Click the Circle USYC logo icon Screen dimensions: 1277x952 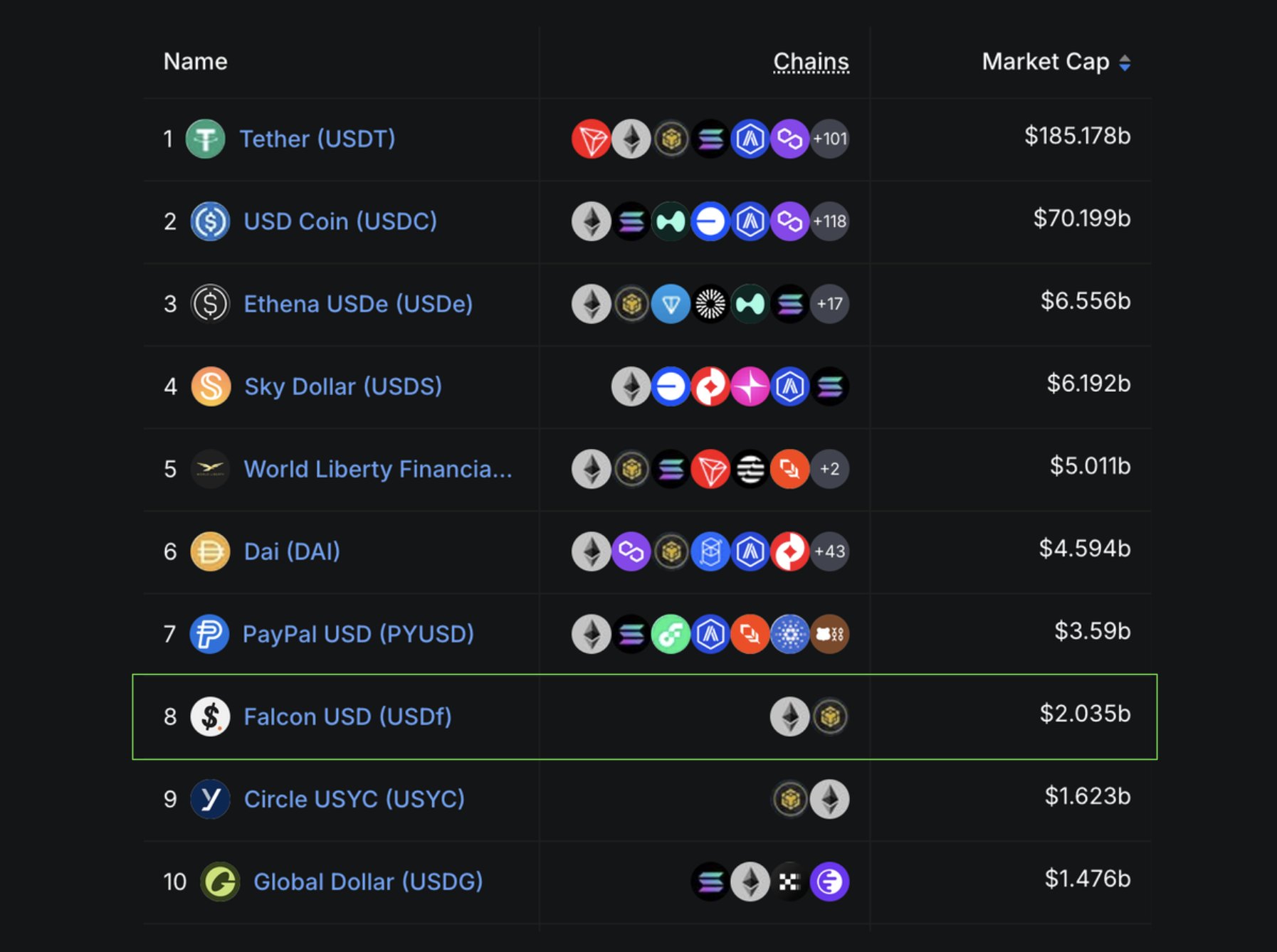[x=210, y=799]
